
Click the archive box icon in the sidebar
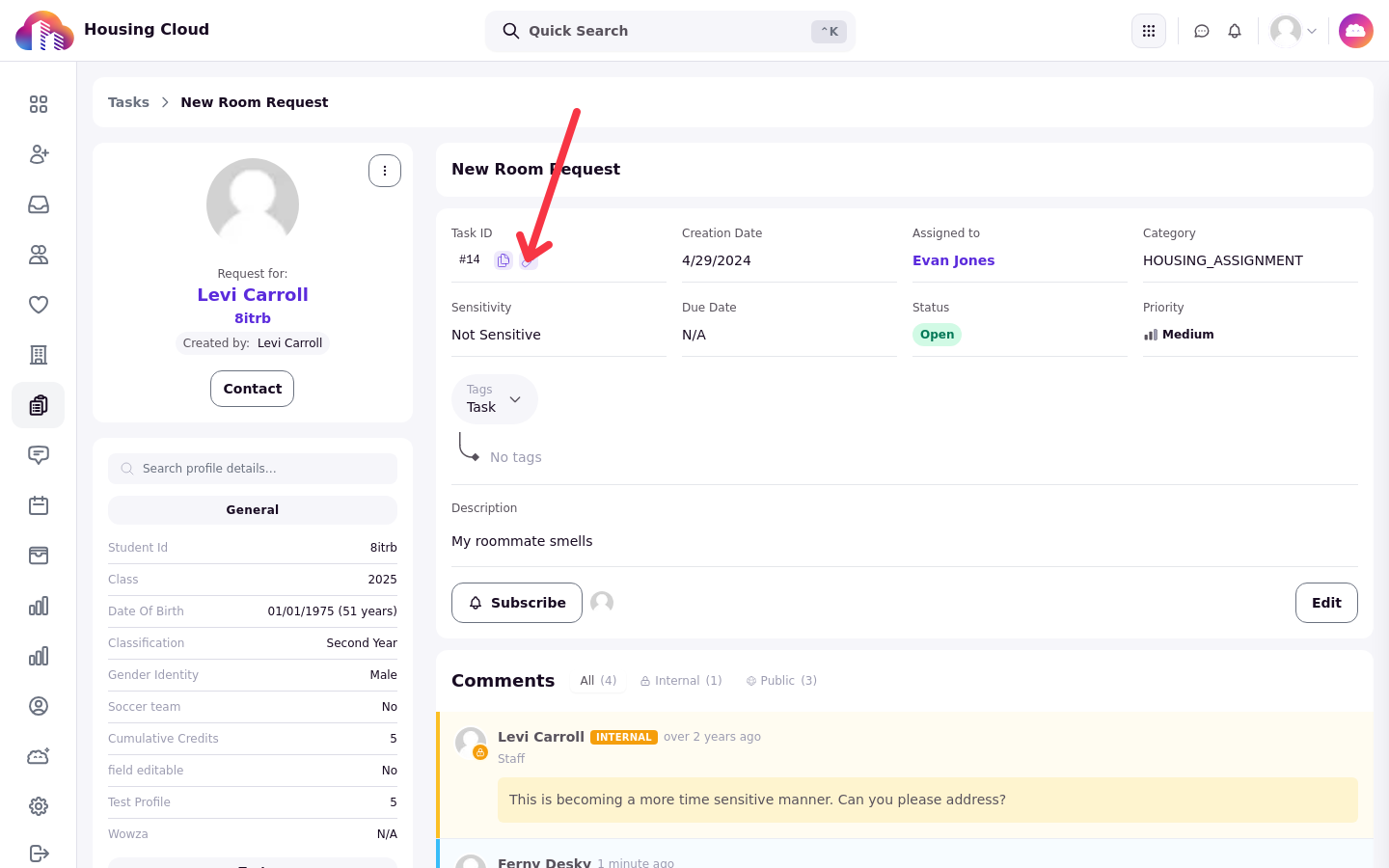39,556
